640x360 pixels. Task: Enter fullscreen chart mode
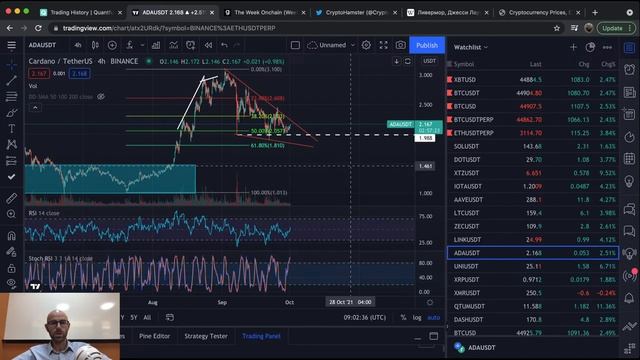(383, 45)
